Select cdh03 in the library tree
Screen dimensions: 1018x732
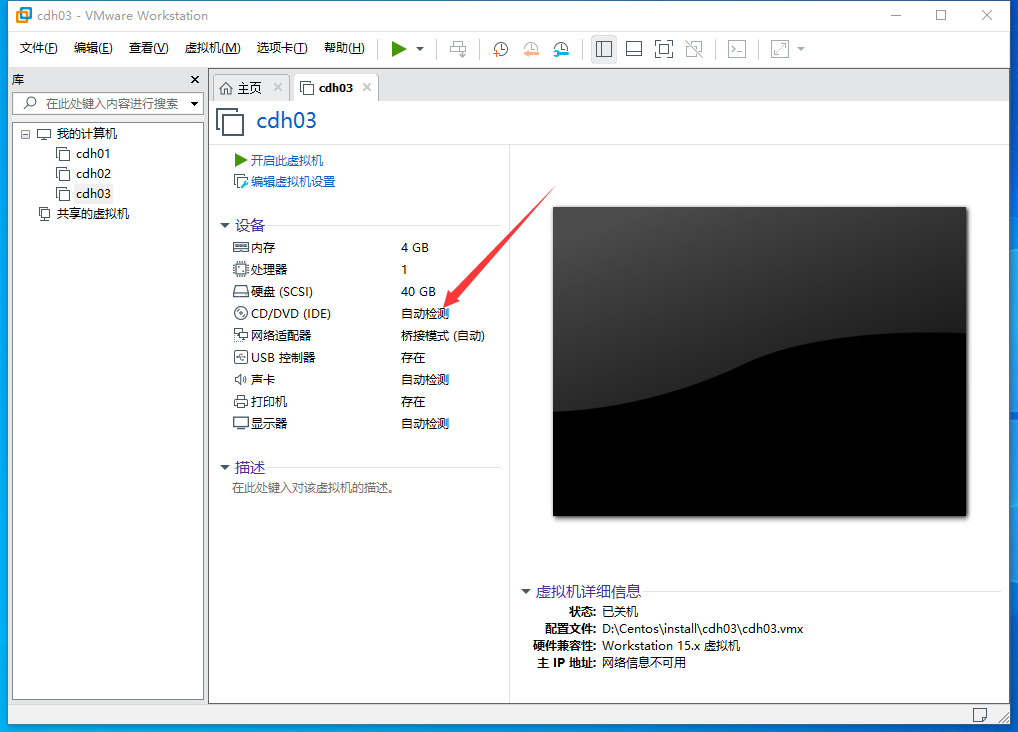[93, 194]
